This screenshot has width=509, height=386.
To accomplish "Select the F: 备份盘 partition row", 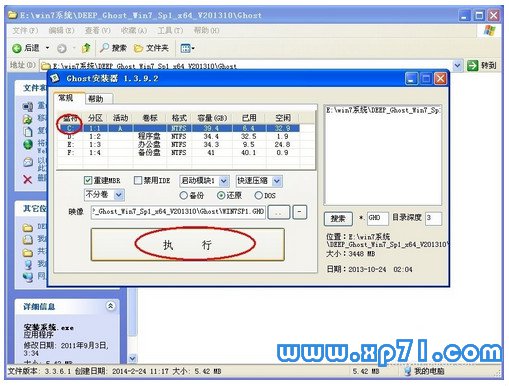I will [x=179, y=153].
